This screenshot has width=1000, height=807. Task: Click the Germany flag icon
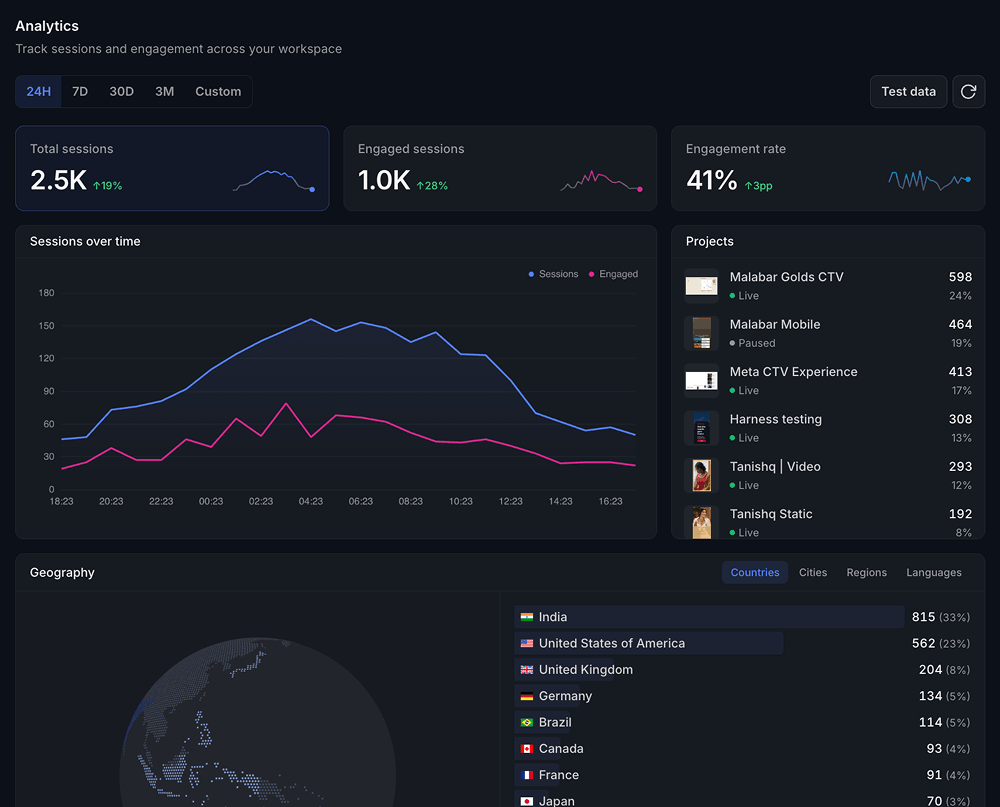[527, 696]
